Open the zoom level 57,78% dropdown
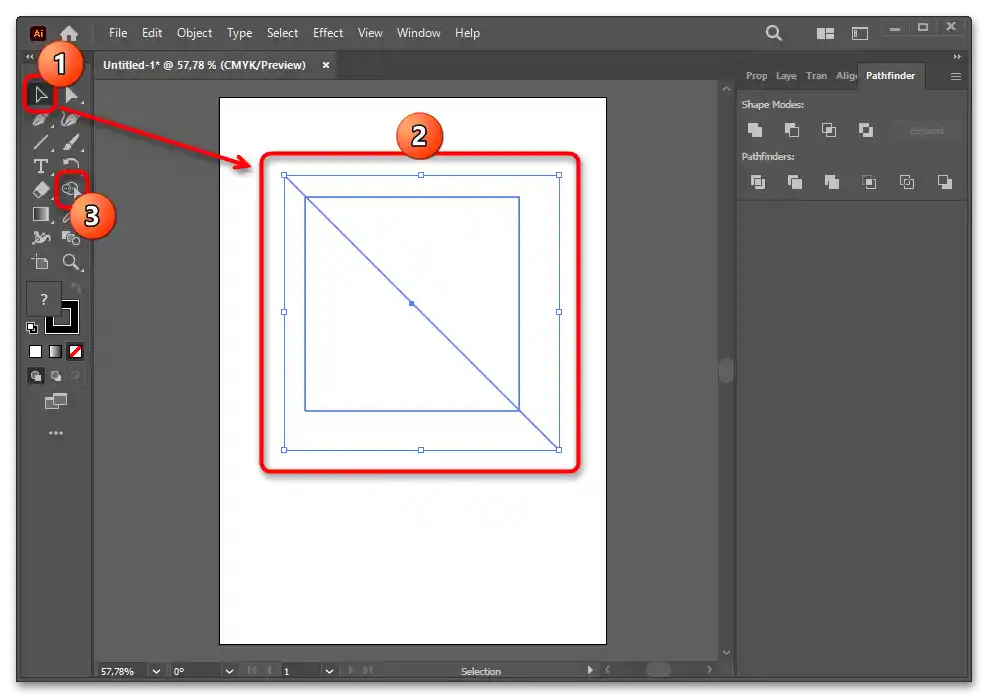Viewport: 988px width, 698px height. 156,672
